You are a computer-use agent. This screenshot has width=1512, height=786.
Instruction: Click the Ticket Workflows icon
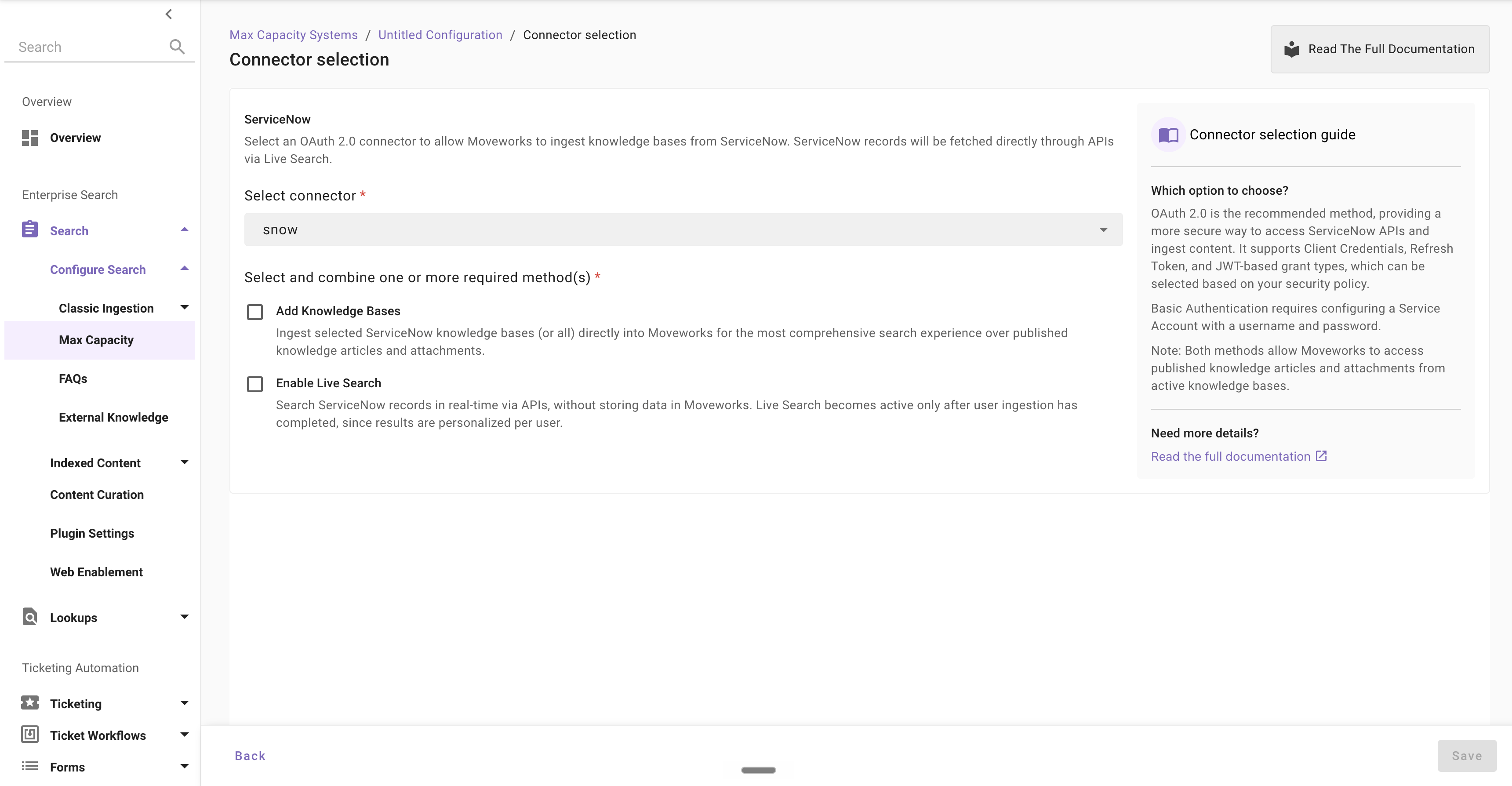pos(30,734)
